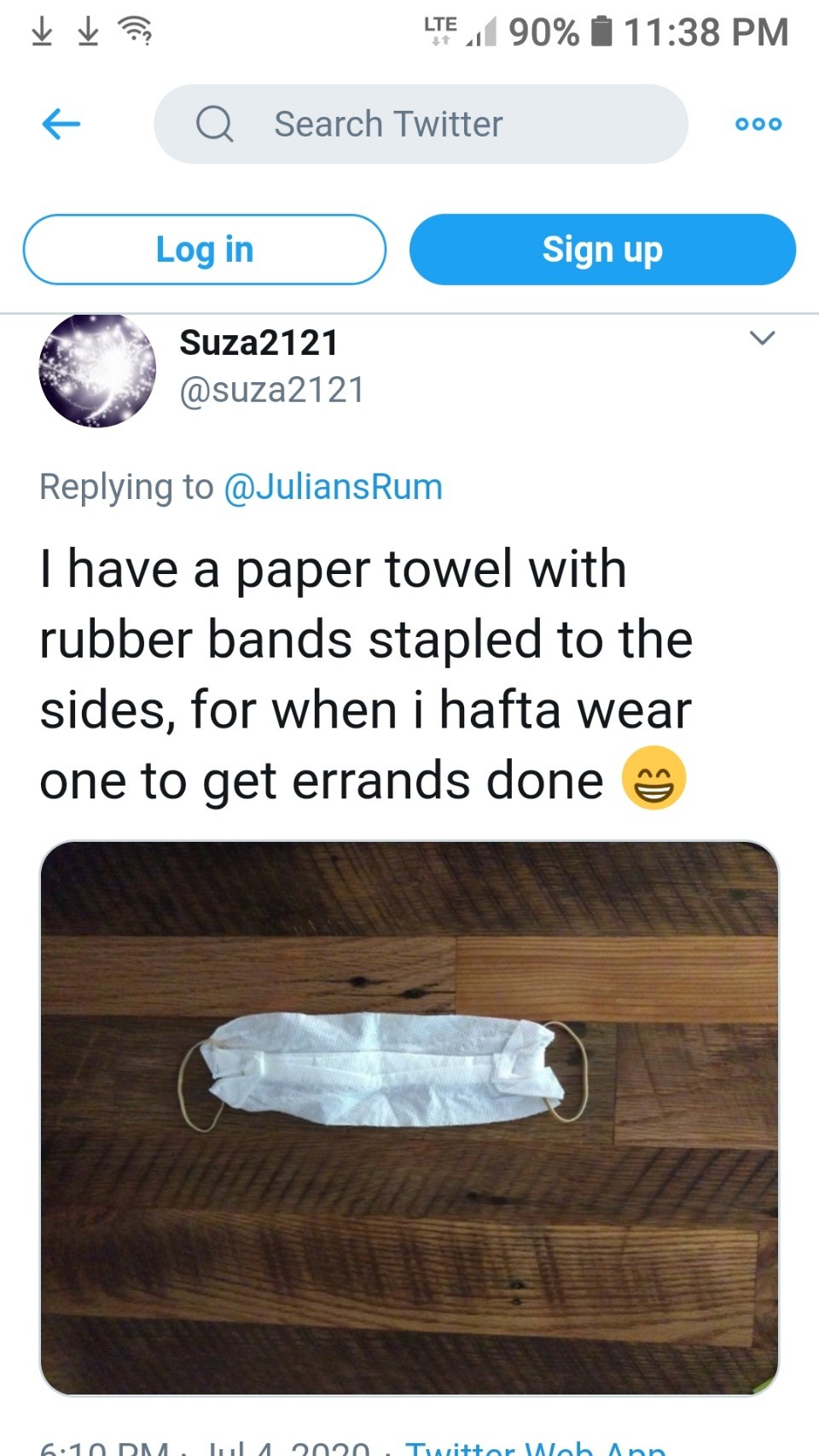Click the Twitter Web App source link

click(x=536, y=1447)
